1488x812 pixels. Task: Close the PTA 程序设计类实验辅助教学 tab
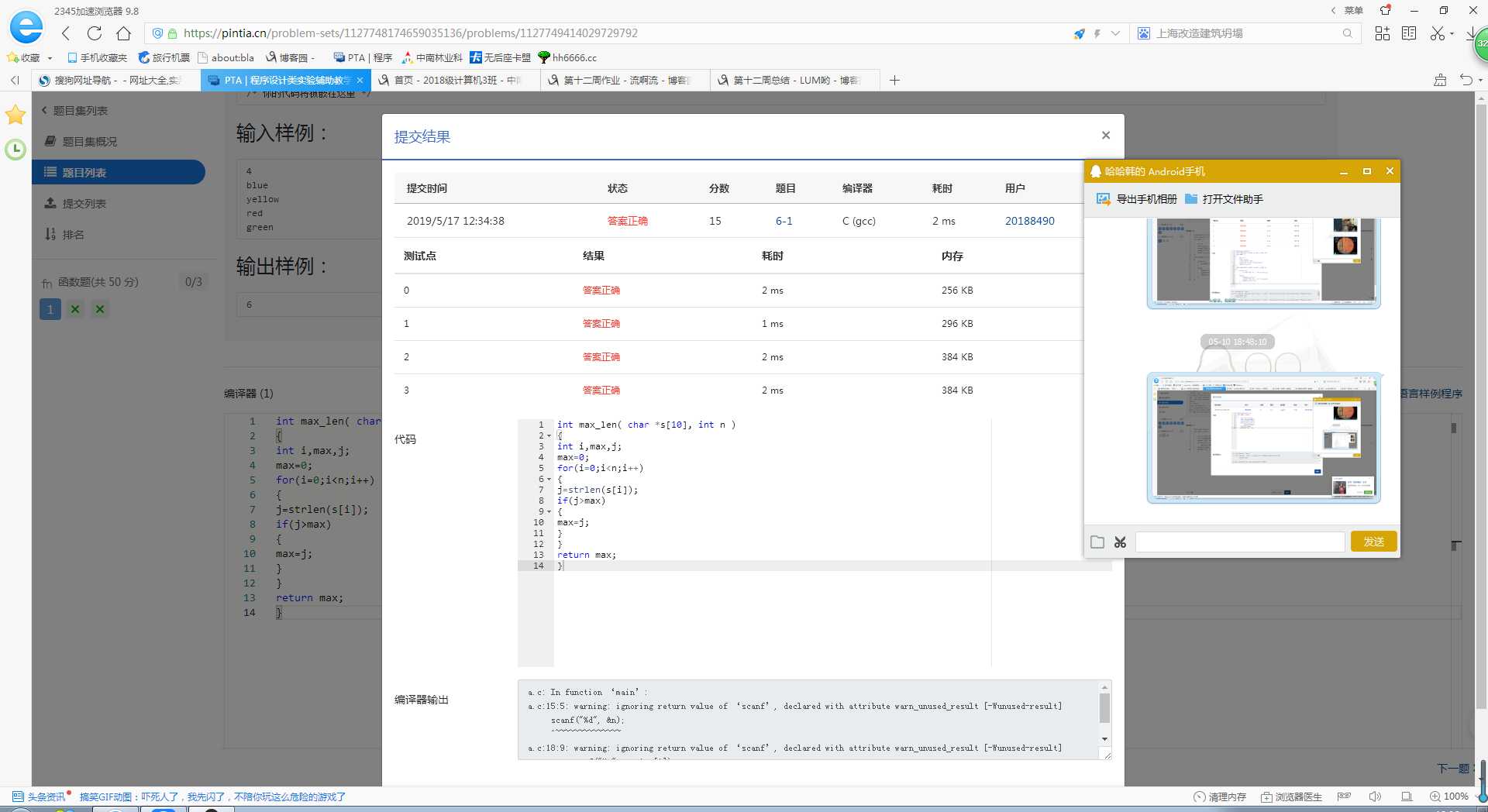click(360, 81)
